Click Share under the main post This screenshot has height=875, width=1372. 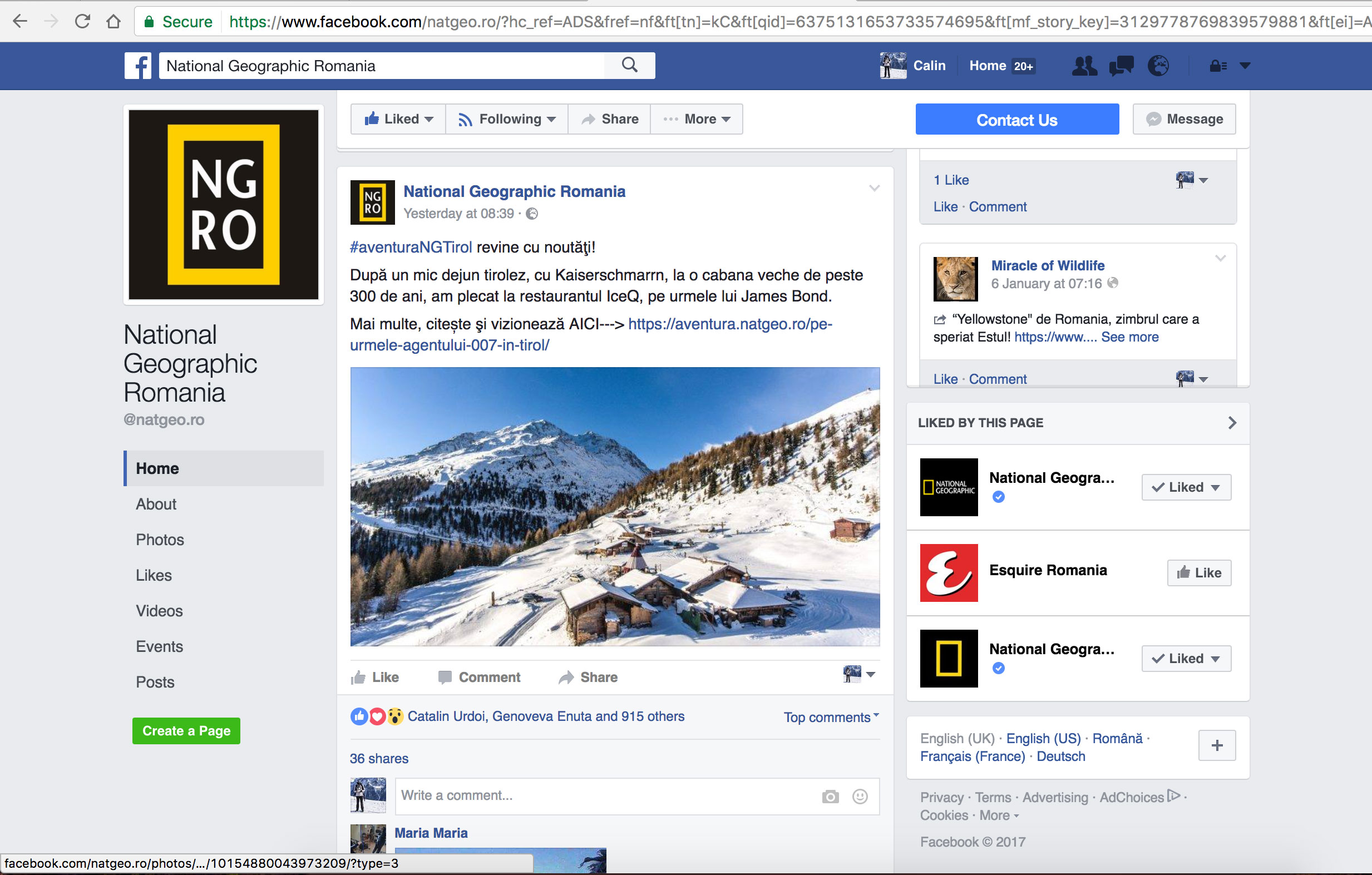coord(588,677)
